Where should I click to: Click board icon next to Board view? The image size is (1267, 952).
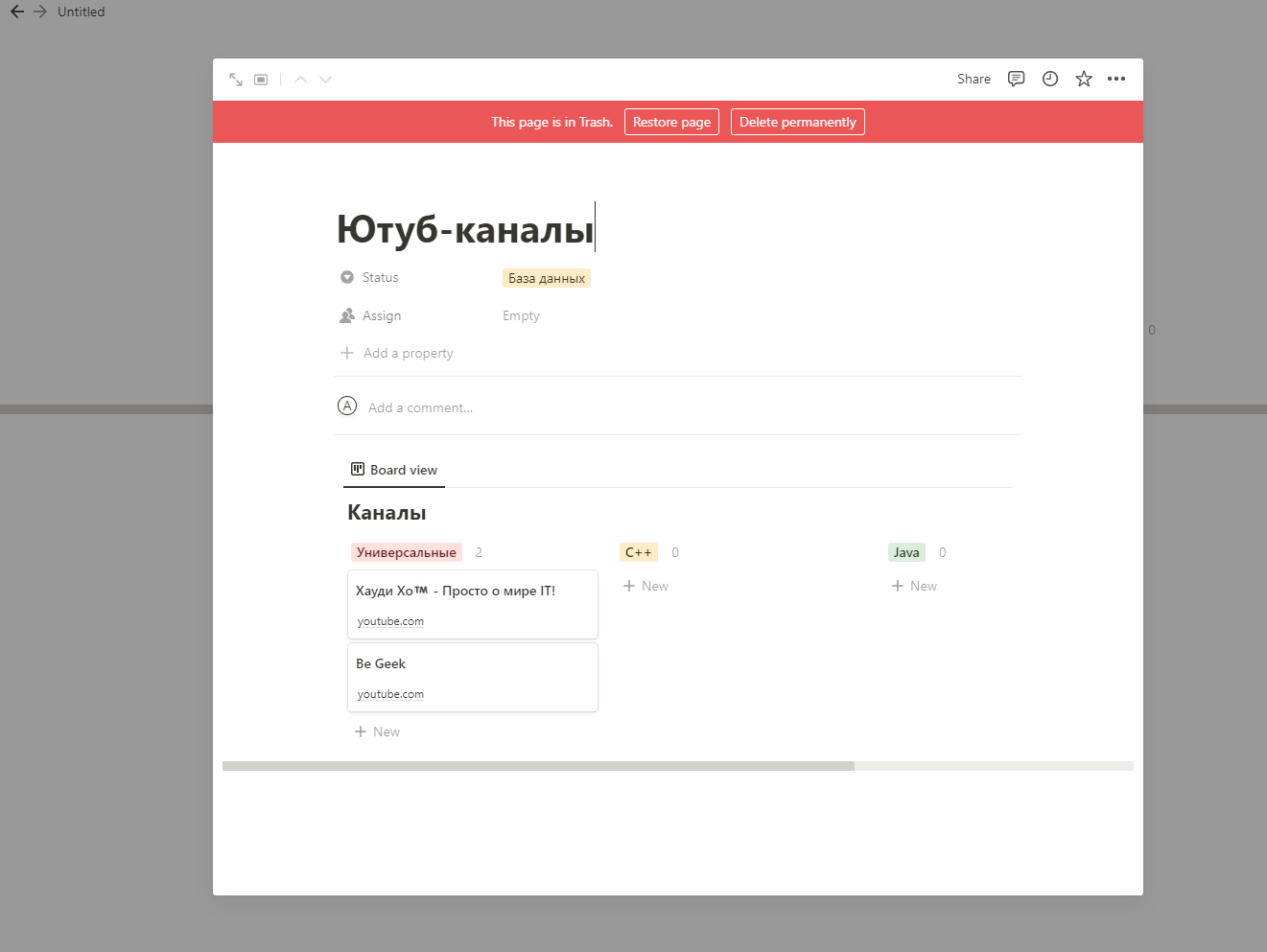coord(358,469)
